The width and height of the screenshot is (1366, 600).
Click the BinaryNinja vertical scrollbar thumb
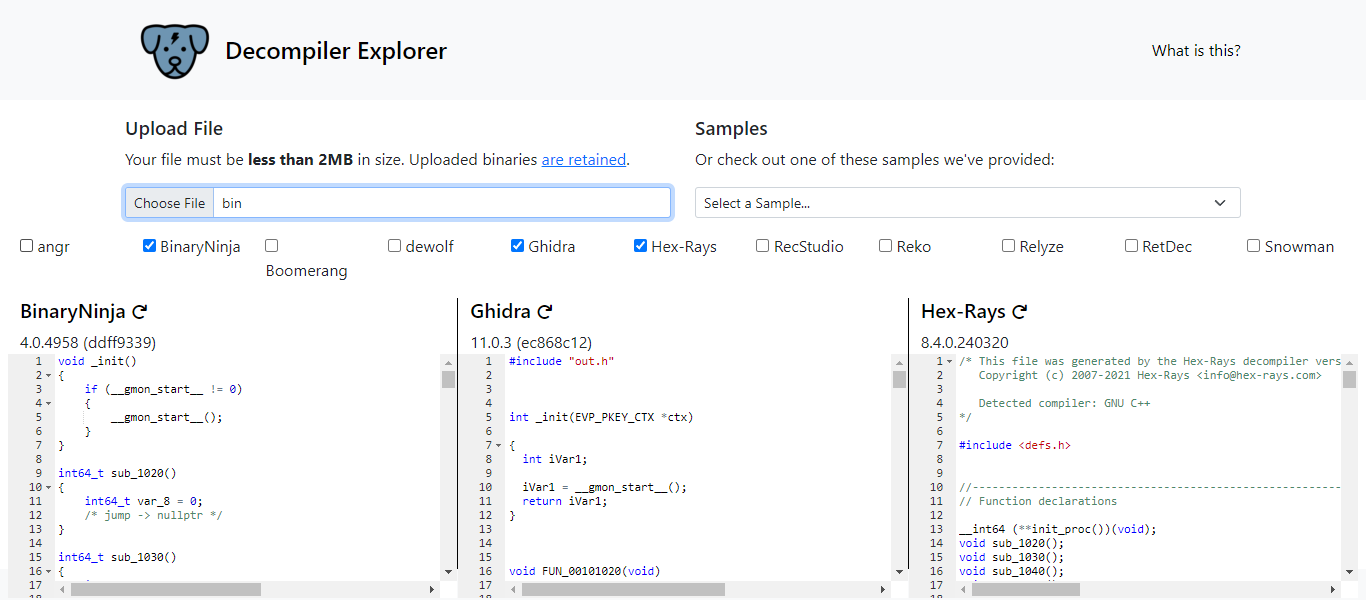[449, 379]
